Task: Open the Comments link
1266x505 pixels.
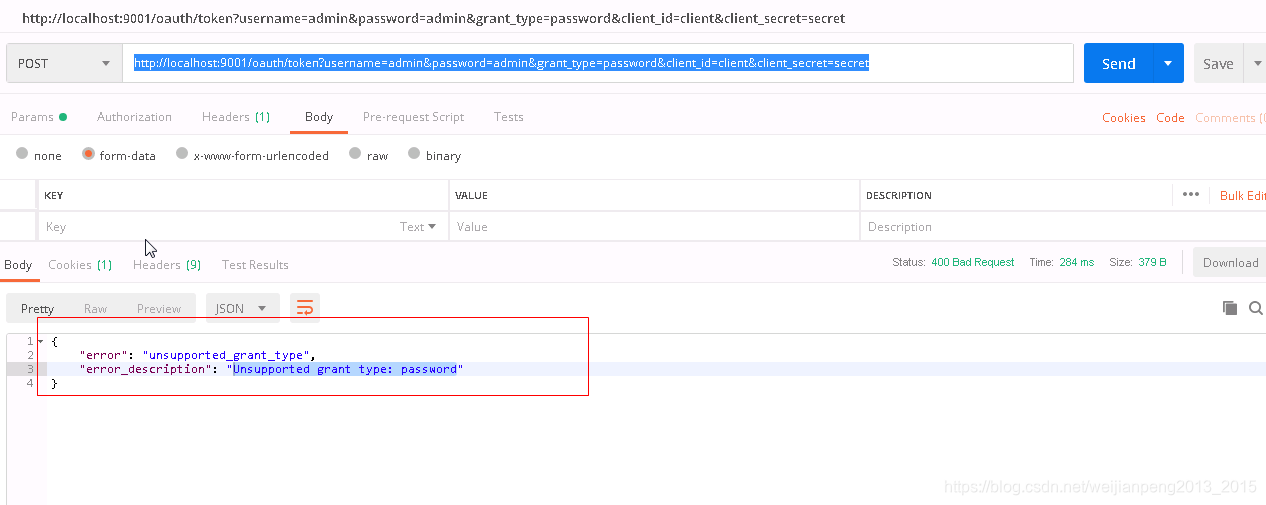Action: click(x=1230, y=118)
